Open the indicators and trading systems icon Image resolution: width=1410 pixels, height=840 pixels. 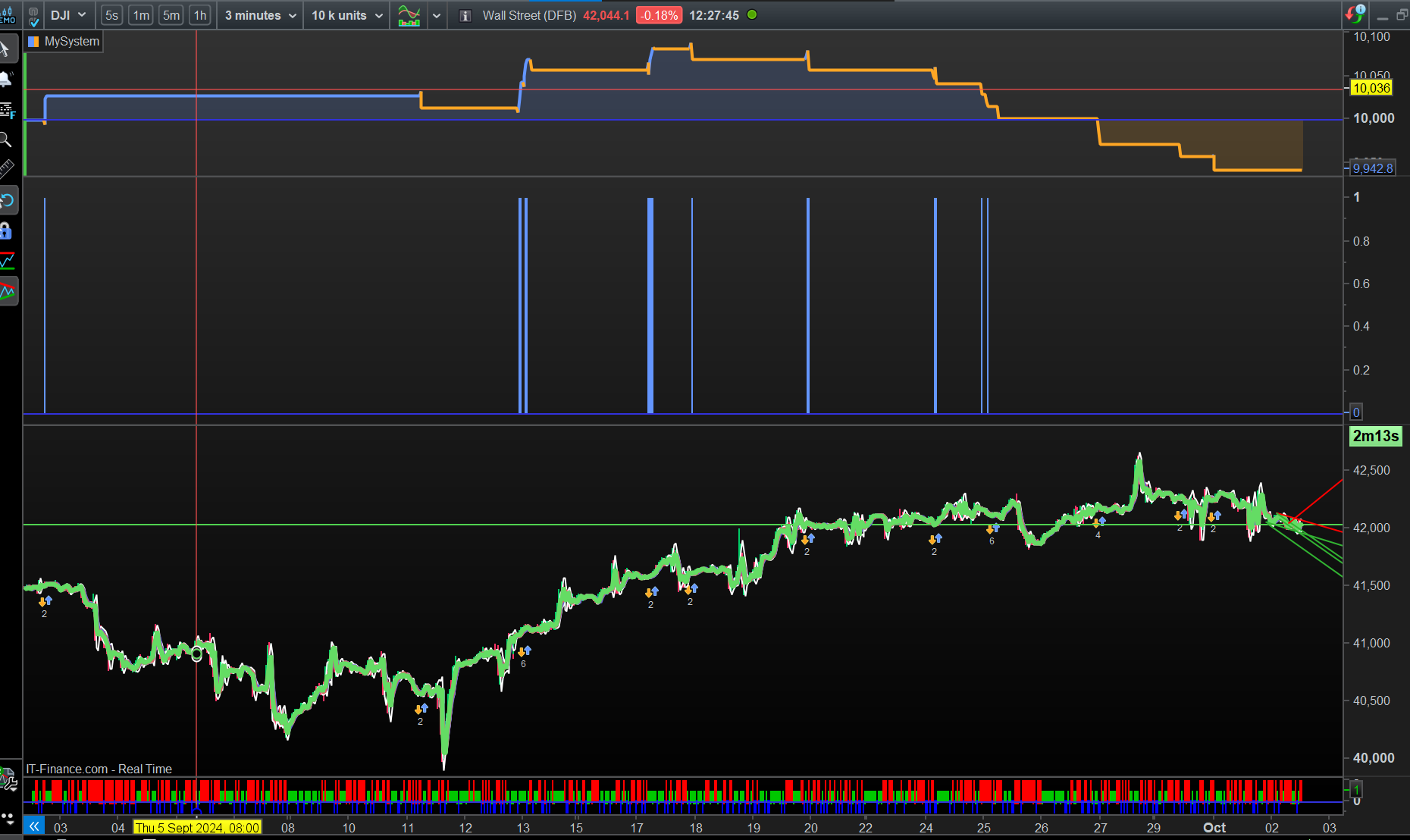tap(409, 15)
